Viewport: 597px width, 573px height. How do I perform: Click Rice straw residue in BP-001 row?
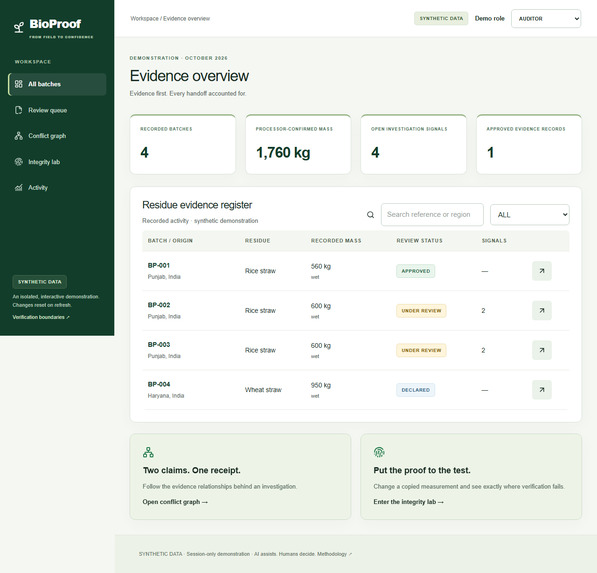[x=260, y=271]
